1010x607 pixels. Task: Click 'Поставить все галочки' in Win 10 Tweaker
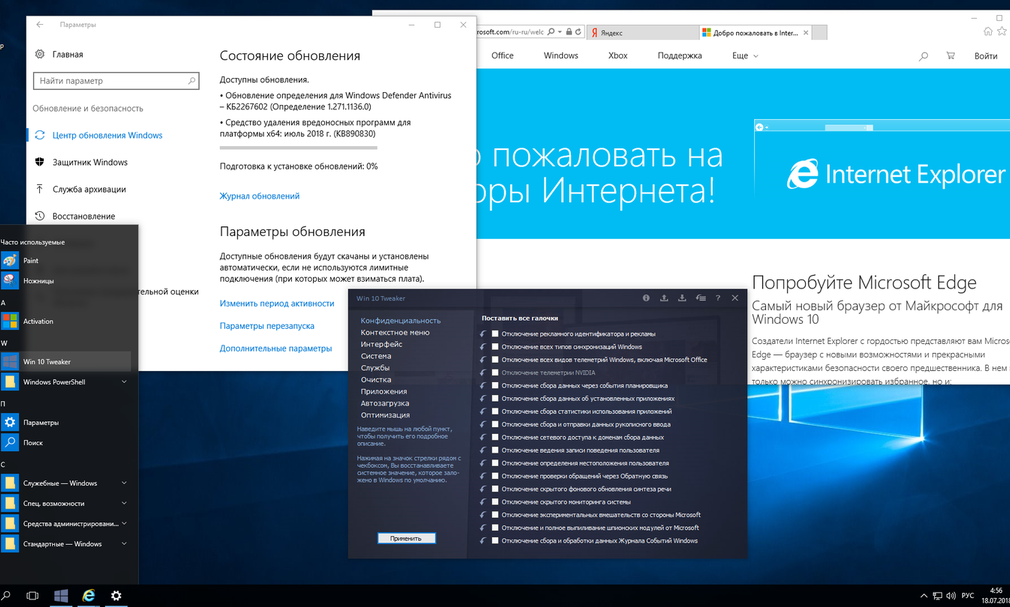click(520, 318)
